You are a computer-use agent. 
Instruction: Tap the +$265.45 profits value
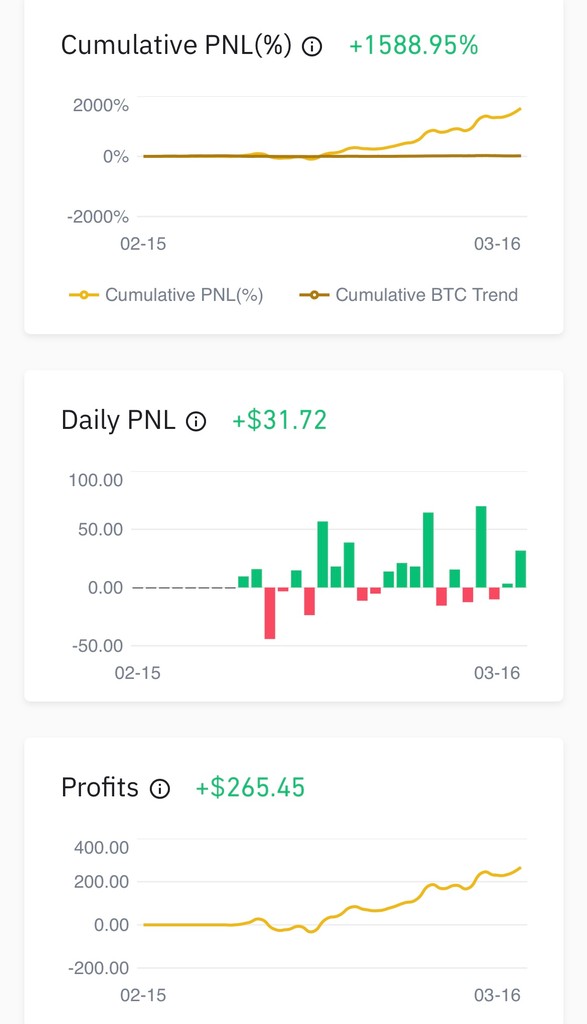(x=250, y=788)
